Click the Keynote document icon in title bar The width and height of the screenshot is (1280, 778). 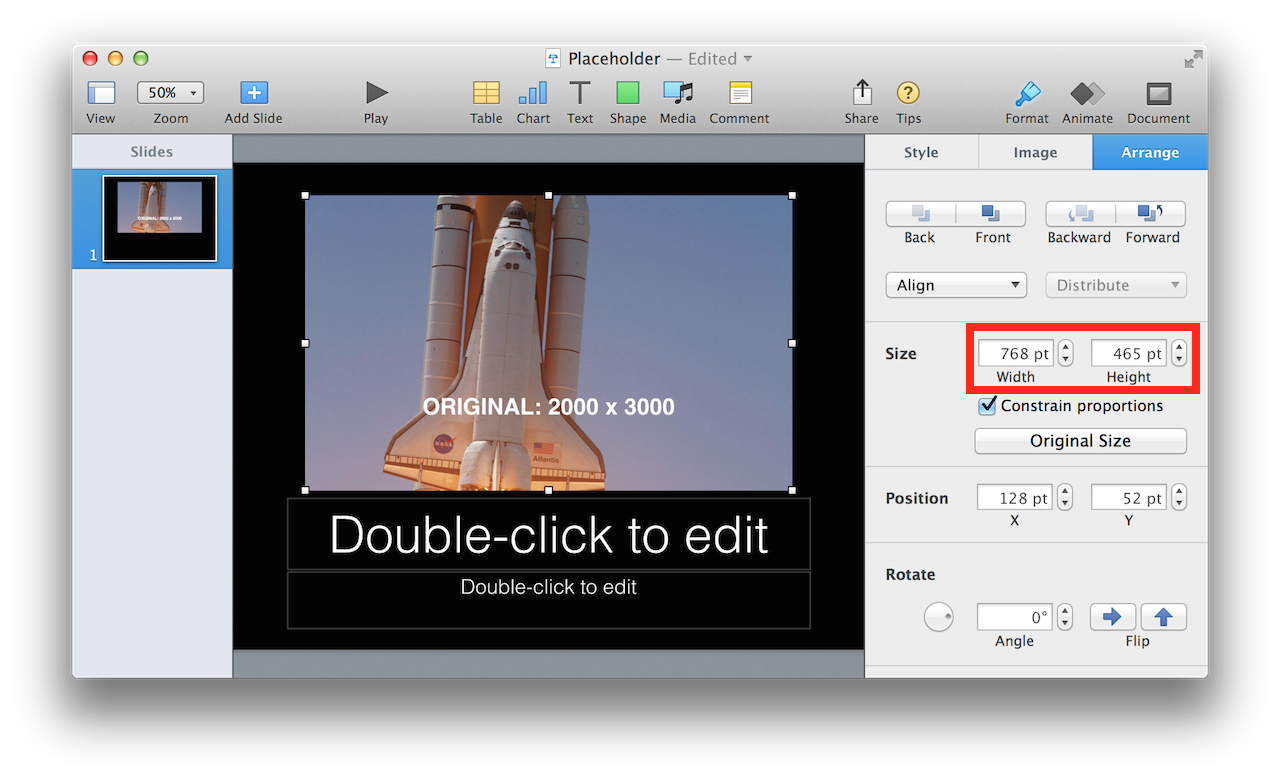point(554,59)
